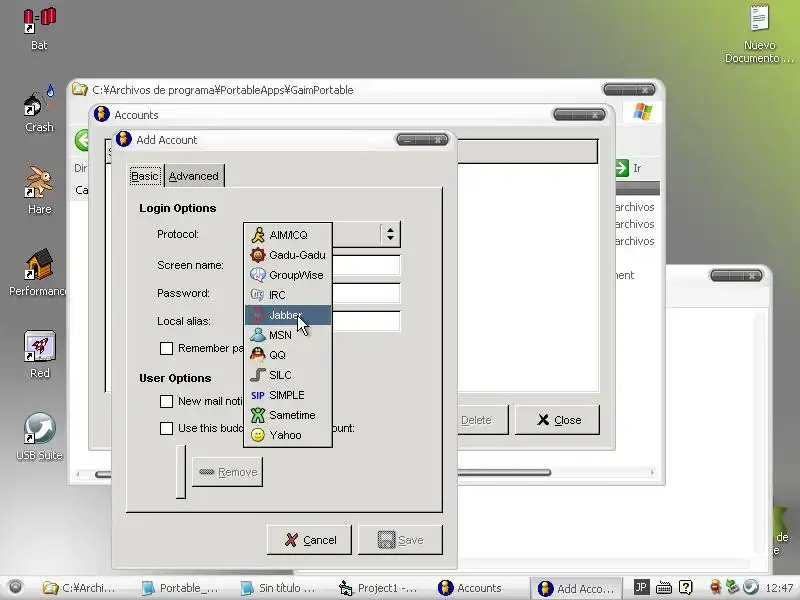Open the Bat desktop shortcut
Screen dimensions: 800x600
tap(39, 29)
